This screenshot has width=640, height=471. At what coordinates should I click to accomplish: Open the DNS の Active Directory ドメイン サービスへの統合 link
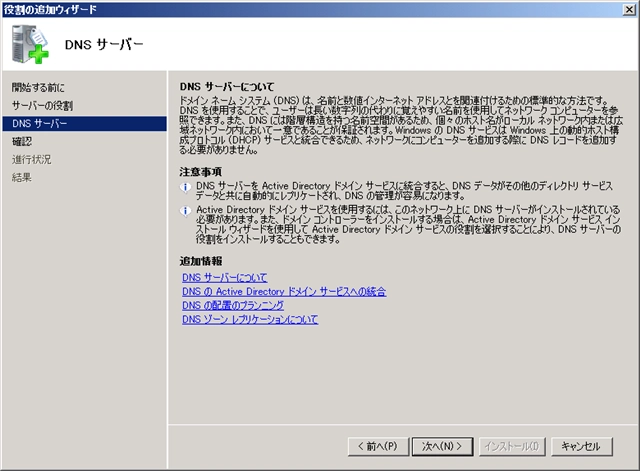(284, 292)
